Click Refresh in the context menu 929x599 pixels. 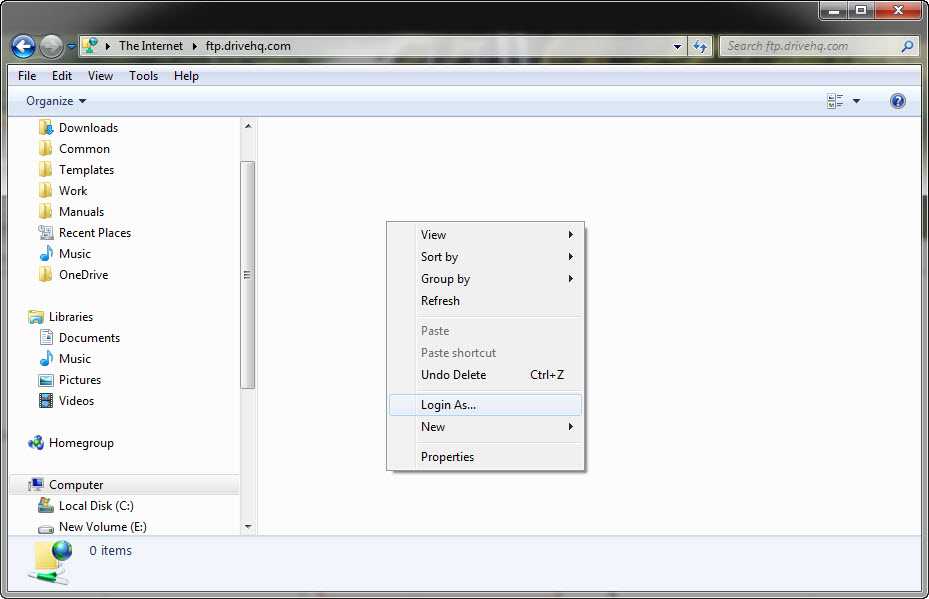click(440, 301)
